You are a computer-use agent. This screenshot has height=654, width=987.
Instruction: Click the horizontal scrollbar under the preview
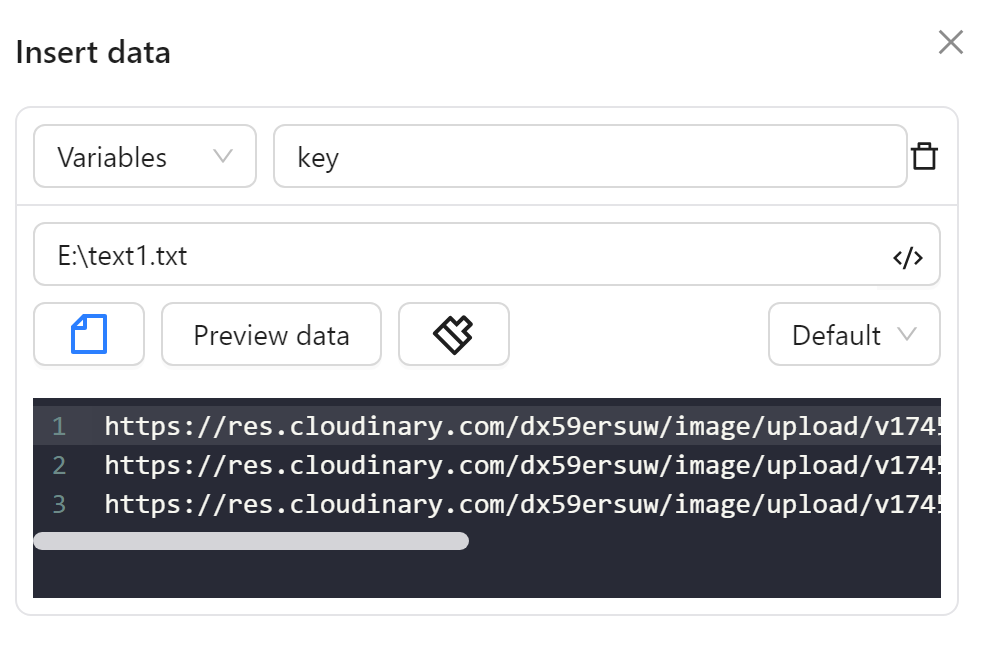252,541
